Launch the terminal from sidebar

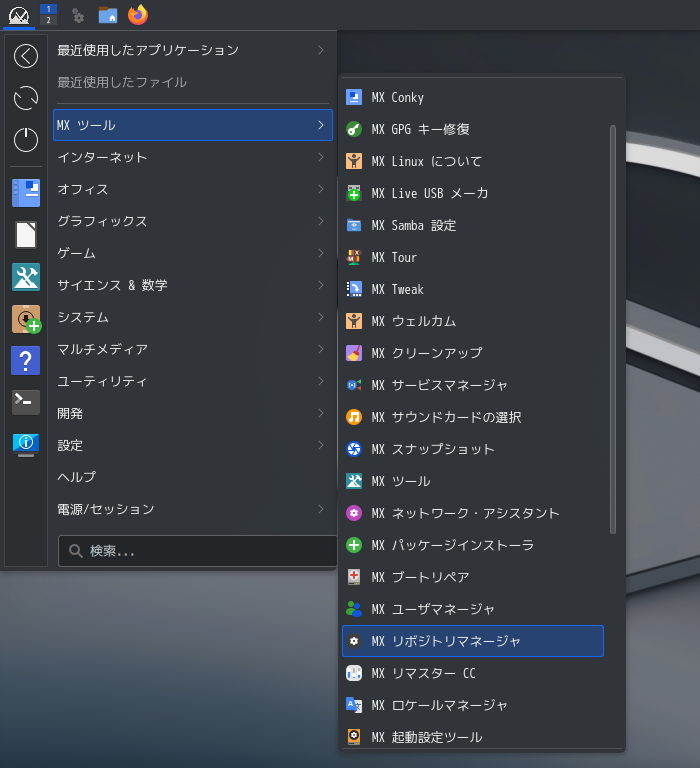(x=26, y=402)
